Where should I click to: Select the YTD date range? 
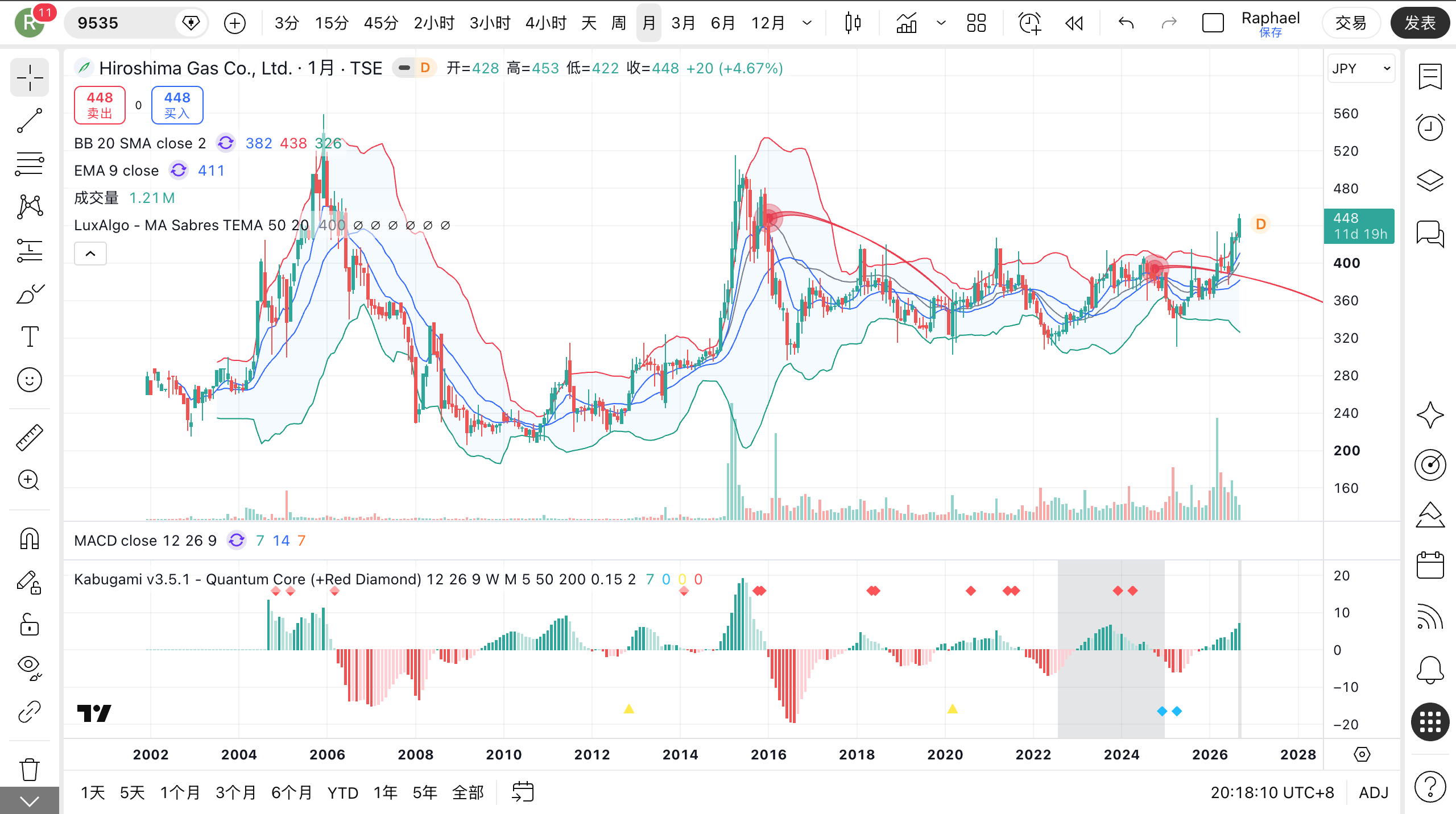pyautogui.click(x=342, y=792)
